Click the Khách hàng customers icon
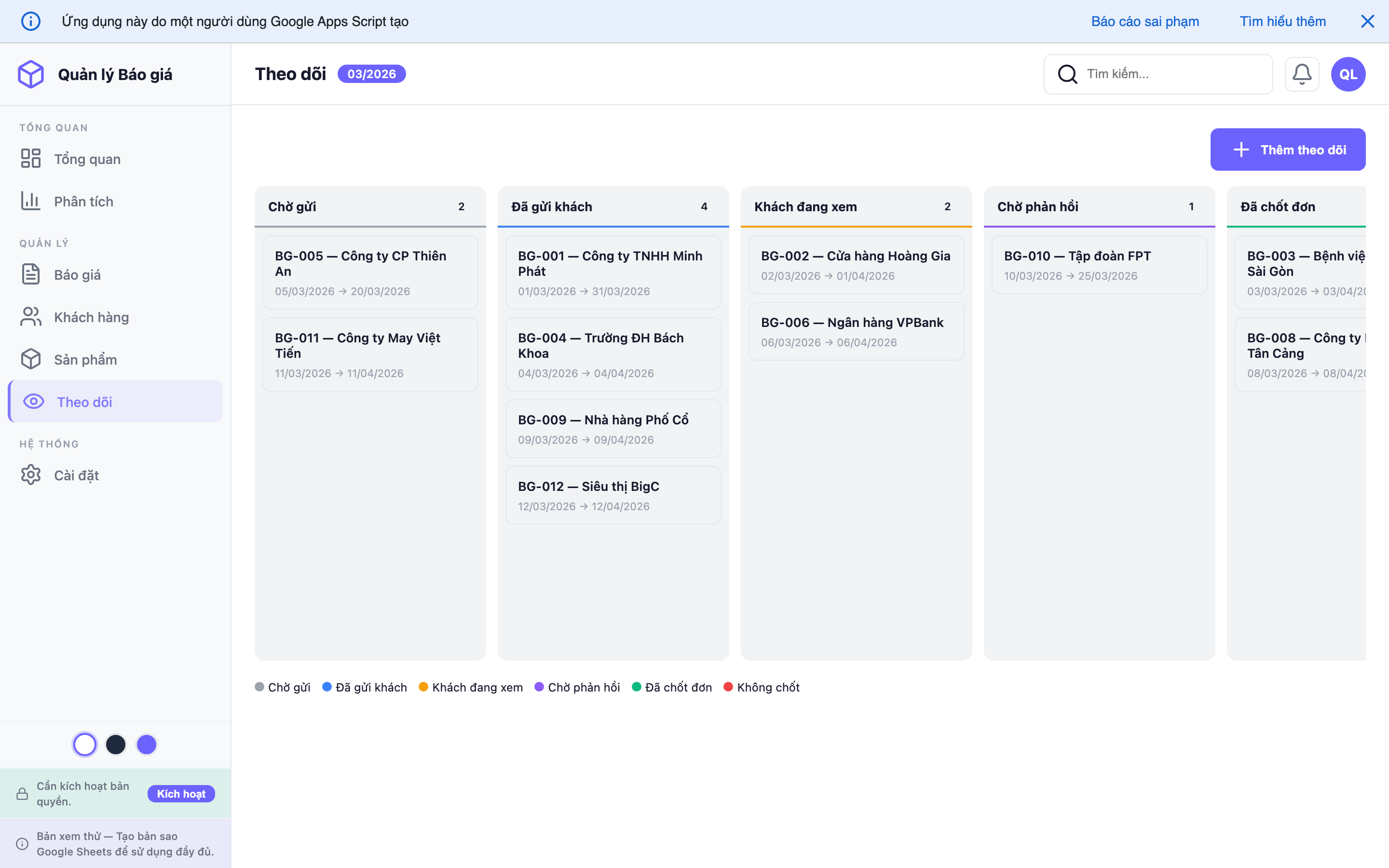The height and width of the screenshot is (868, 1389). pos(31,316)
